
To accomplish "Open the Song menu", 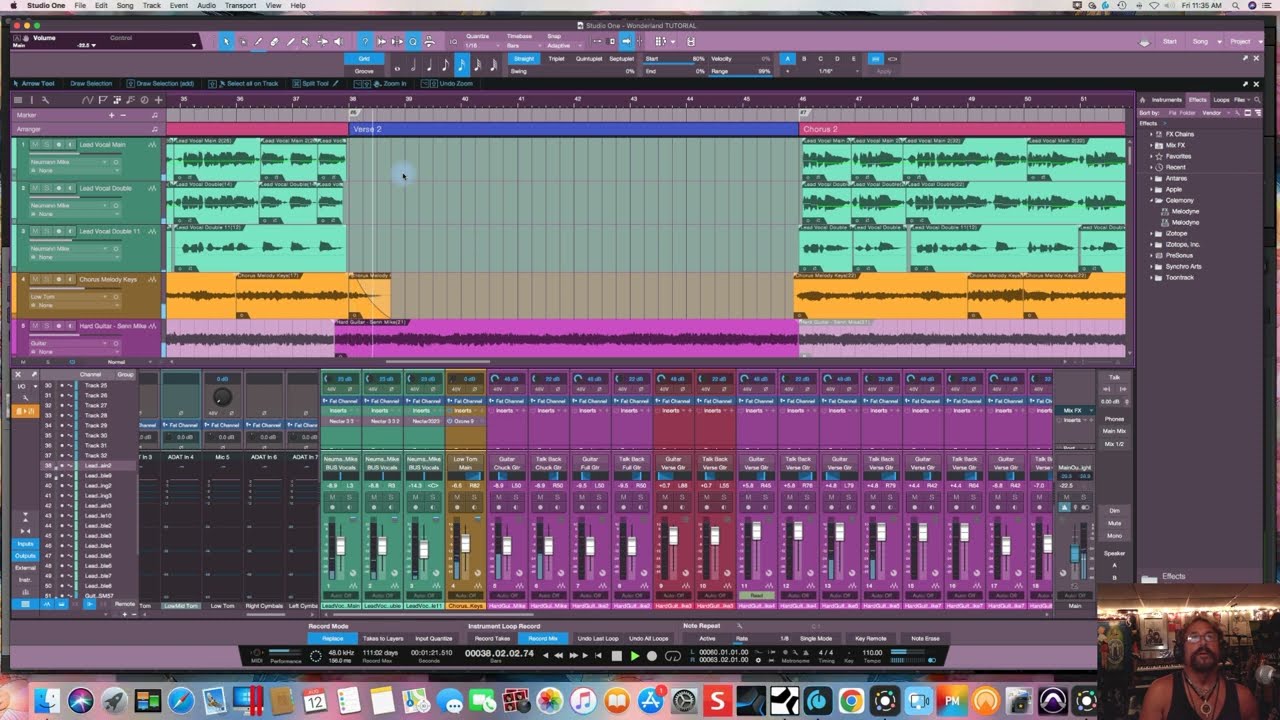I will pyautogui.click(x=125, y=5).
